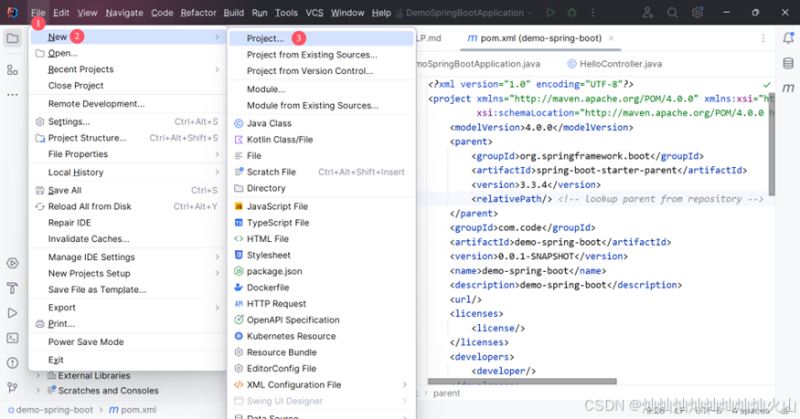This screenshot has height=419, width=800.
Task: Click the toolbar more actions vertical dots
Action: tap(592, 13)
